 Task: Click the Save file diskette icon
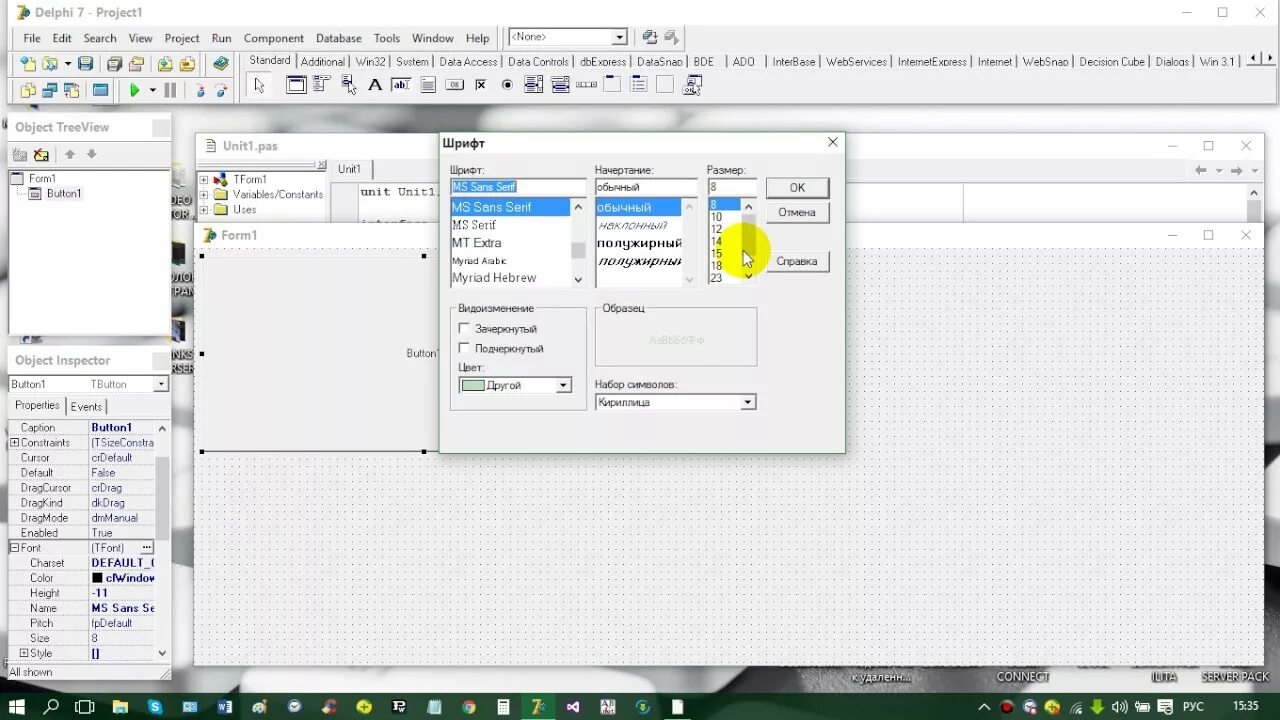(x=86, y=63)
